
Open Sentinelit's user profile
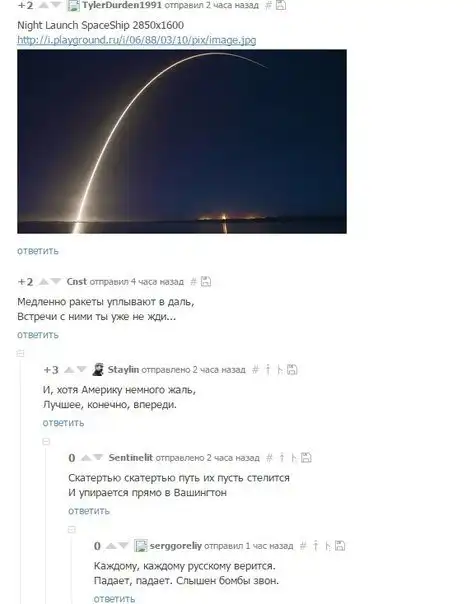click(x=131, y=458)
